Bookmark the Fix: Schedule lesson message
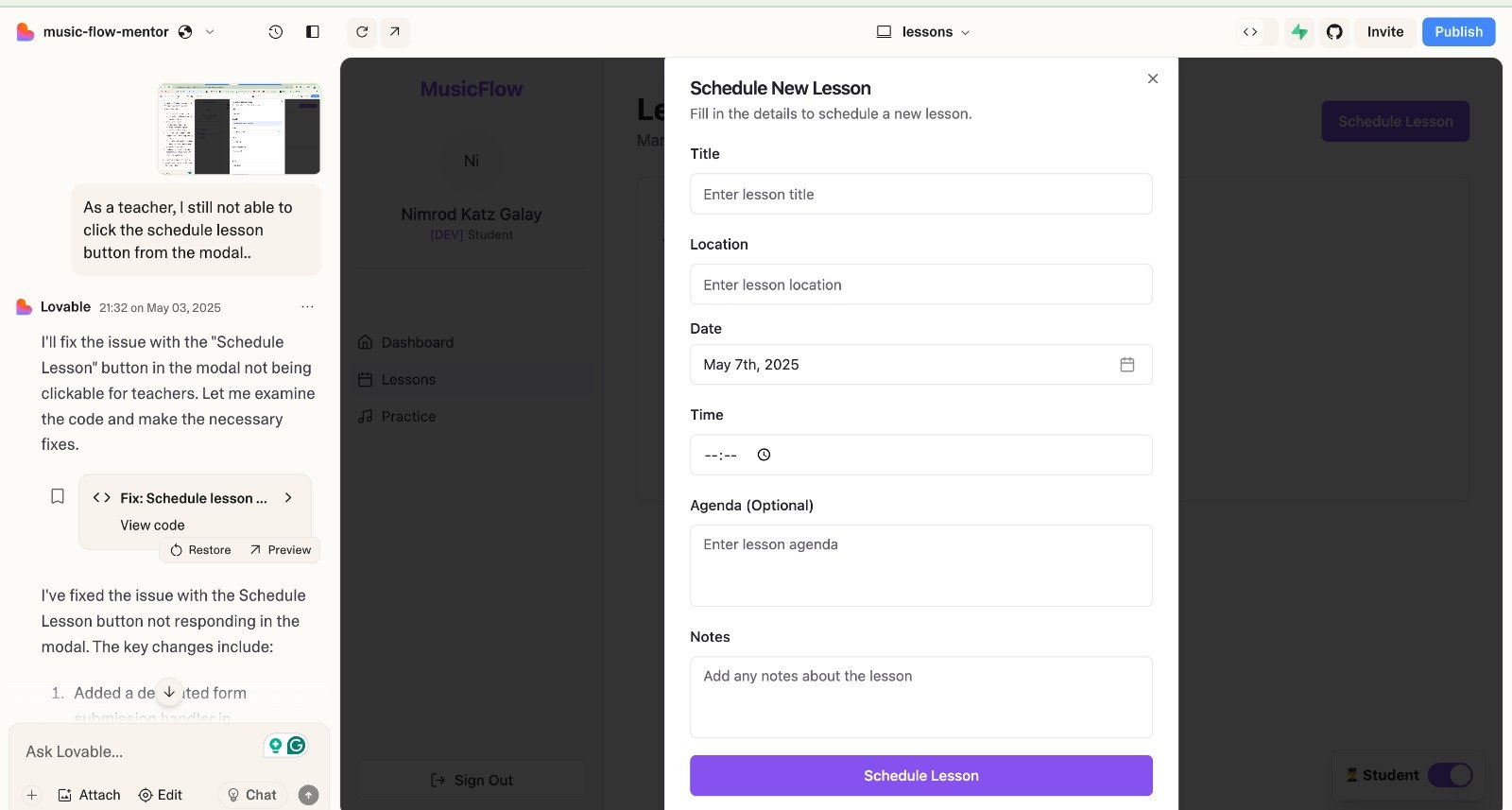The width and height of the screenshot is (1512, 810). 58,496
